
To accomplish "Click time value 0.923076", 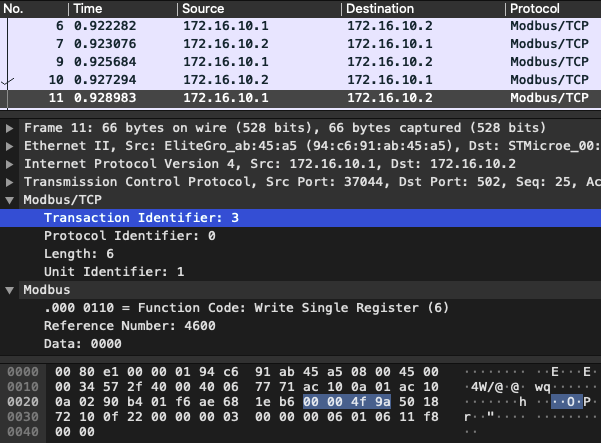I will [105, 44].
